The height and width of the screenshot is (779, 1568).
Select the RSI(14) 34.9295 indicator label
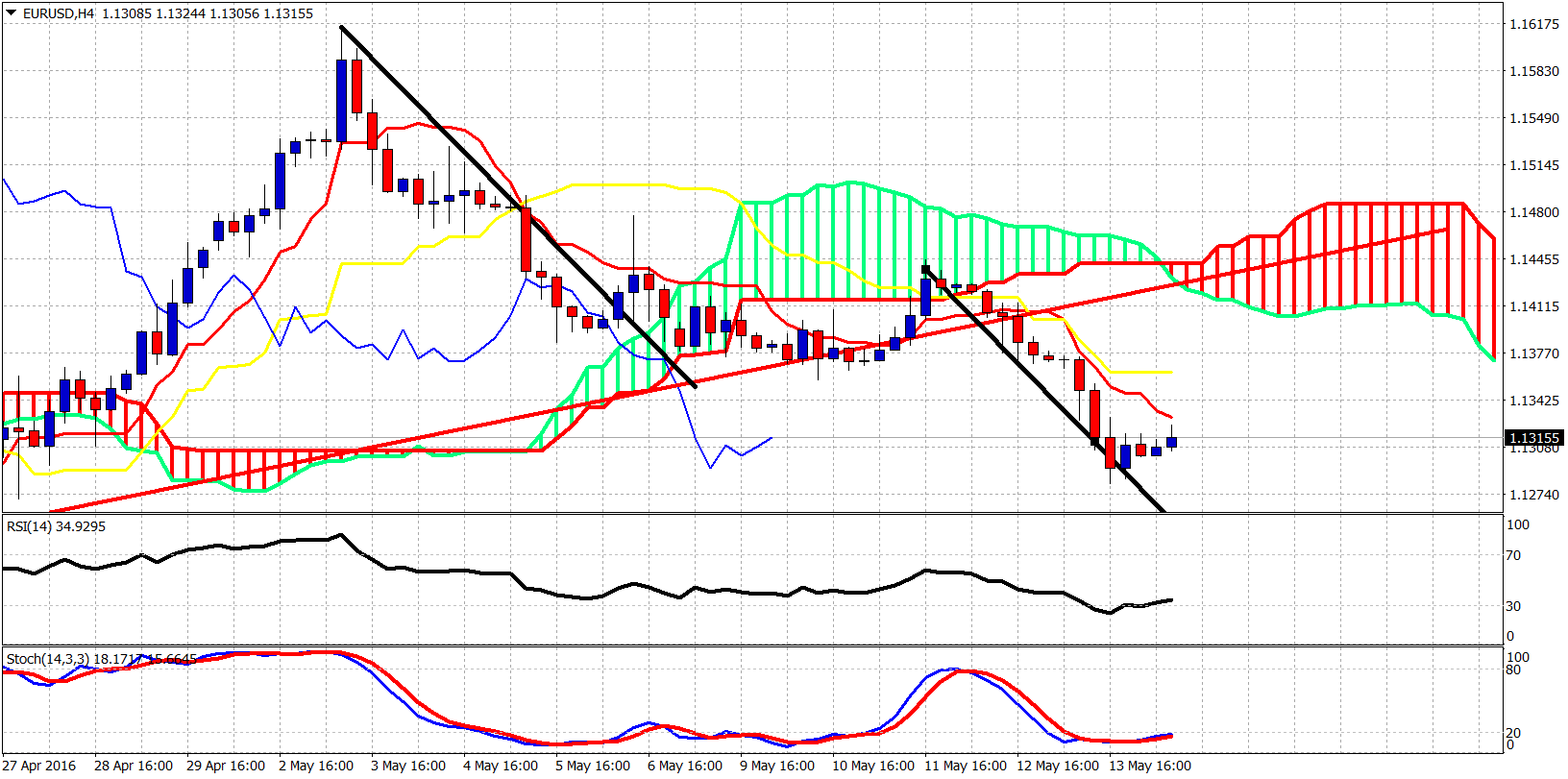(x=56, y=526)
